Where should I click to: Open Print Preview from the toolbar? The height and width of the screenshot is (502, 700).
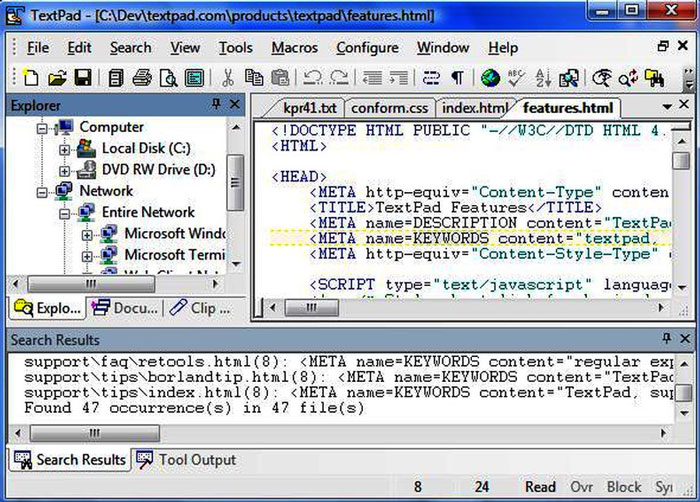168,78
